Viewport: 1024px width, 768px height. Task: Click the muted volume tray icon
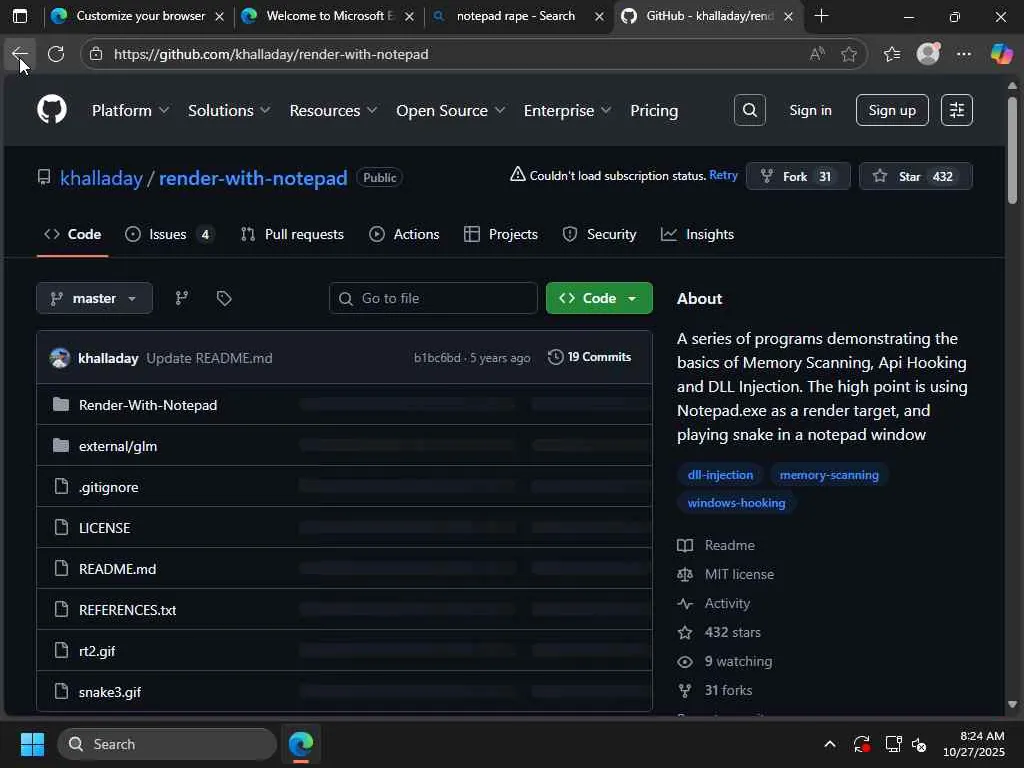click(919, 744)
